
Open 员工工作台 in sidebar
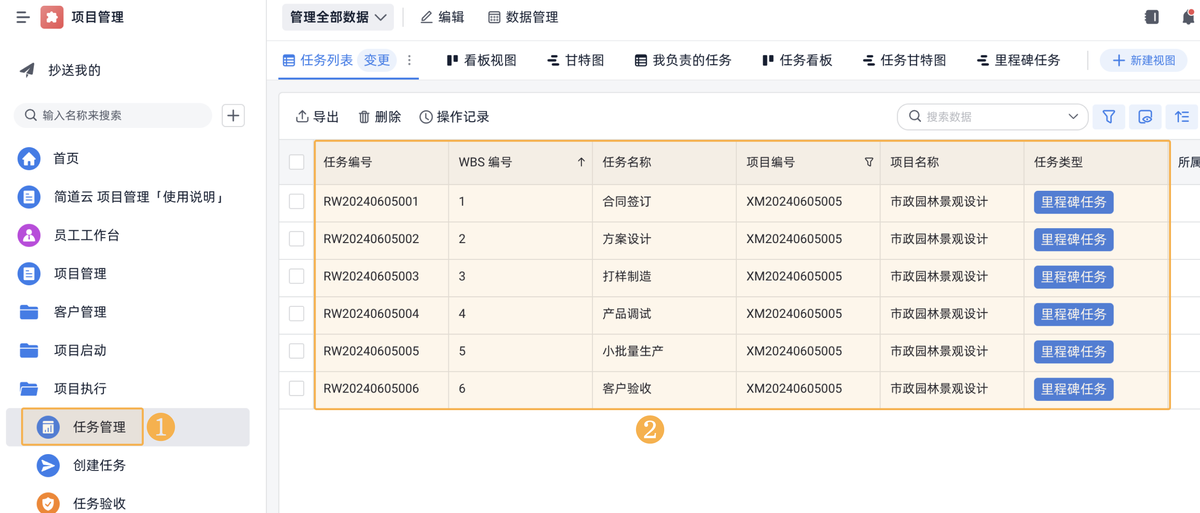pyautogui.click(x=70, y=235)
